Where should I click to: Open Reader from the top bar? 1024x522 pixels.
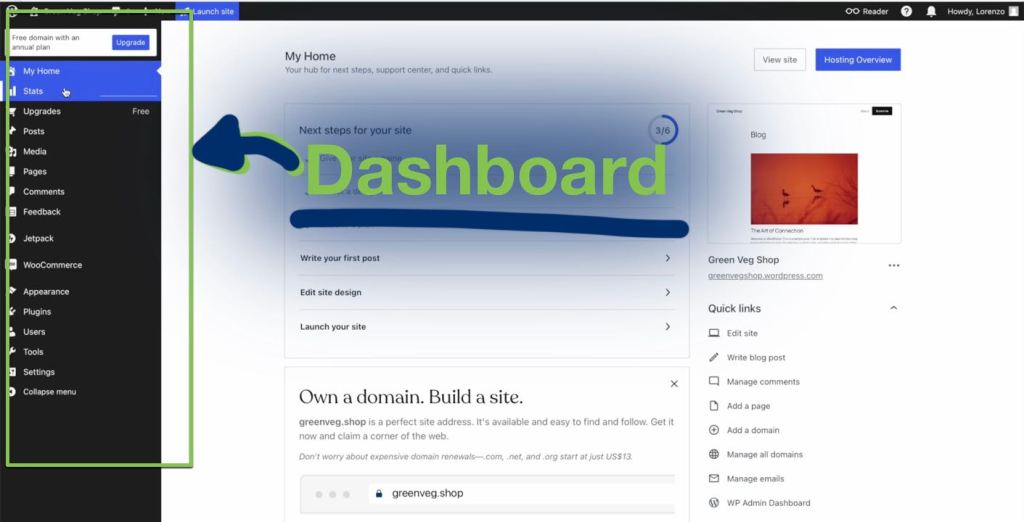pyautogui.click(x=867, y=11)
